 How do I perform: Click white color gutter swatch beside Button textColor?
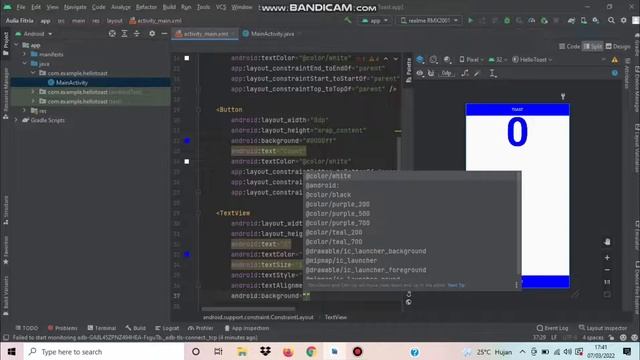point(187,162)
